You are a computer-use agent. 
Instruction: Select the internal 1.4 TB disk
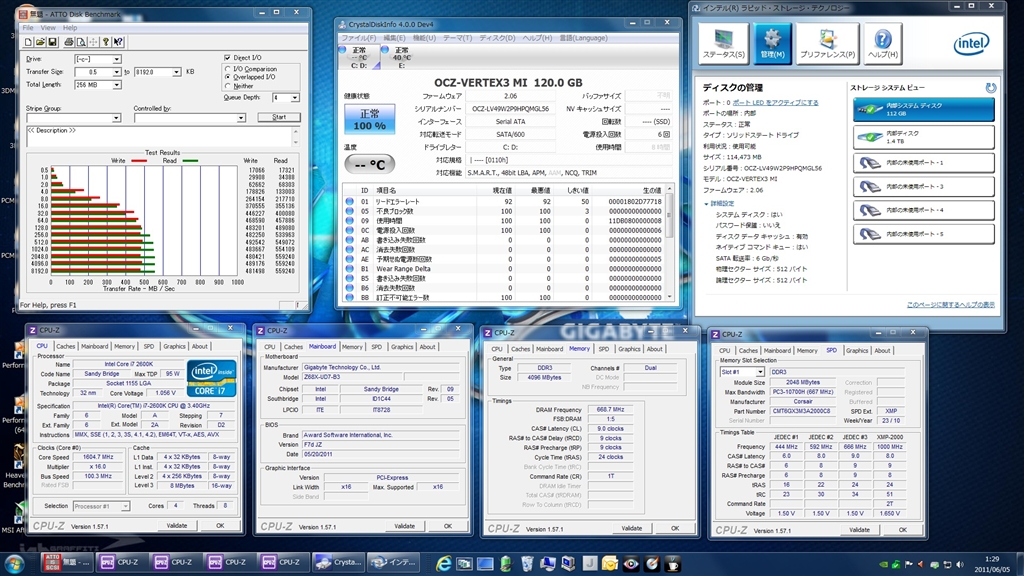(x=924, y=136)
